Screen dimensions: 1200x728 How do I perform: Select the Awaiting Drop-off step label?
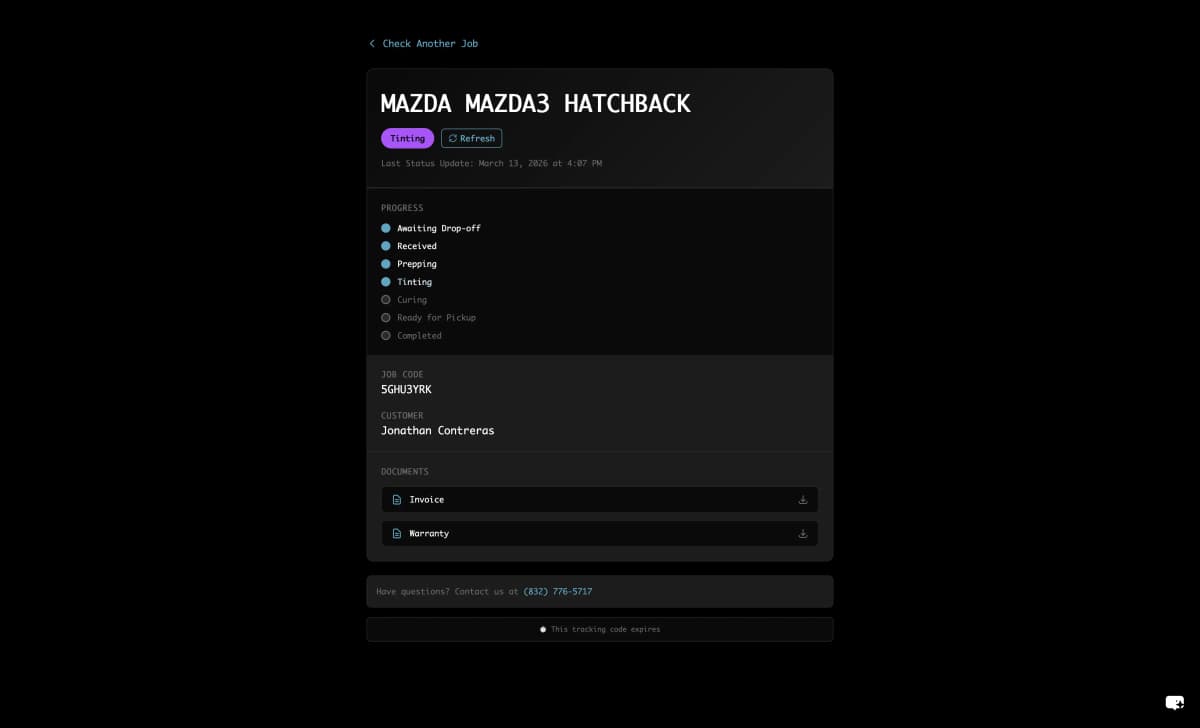point(439,228)
